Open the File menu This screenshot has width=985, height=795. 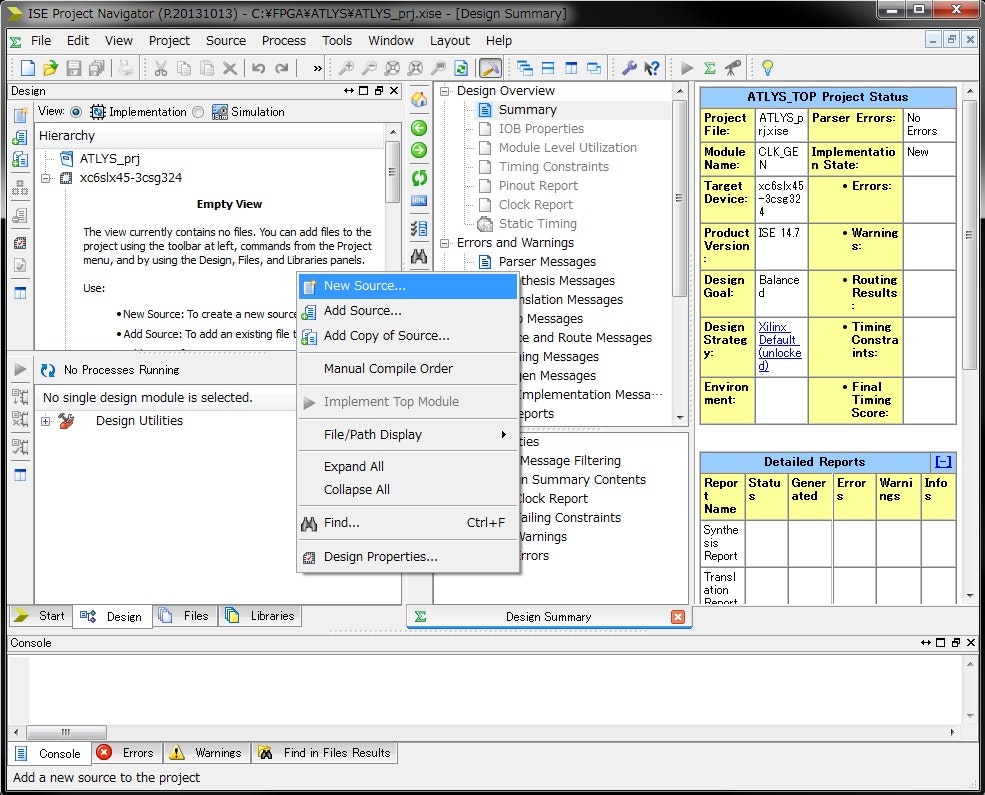click(x=41, y=41)
